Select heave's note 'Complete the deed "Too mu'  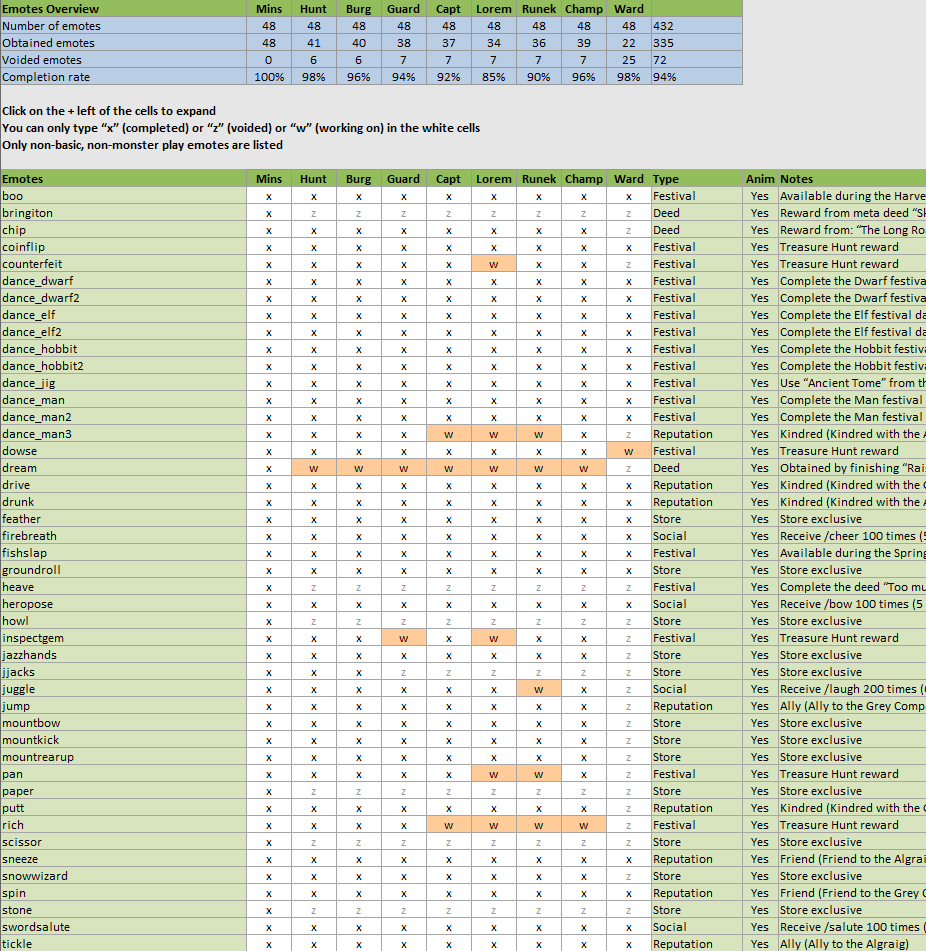[x=852, y=586]
